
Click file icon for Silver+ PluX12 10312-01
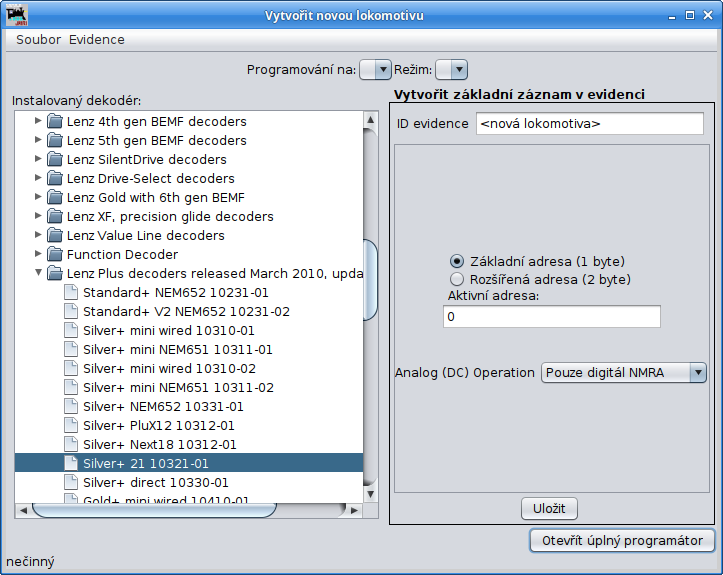pyautogui.click(x=71, y=425)
